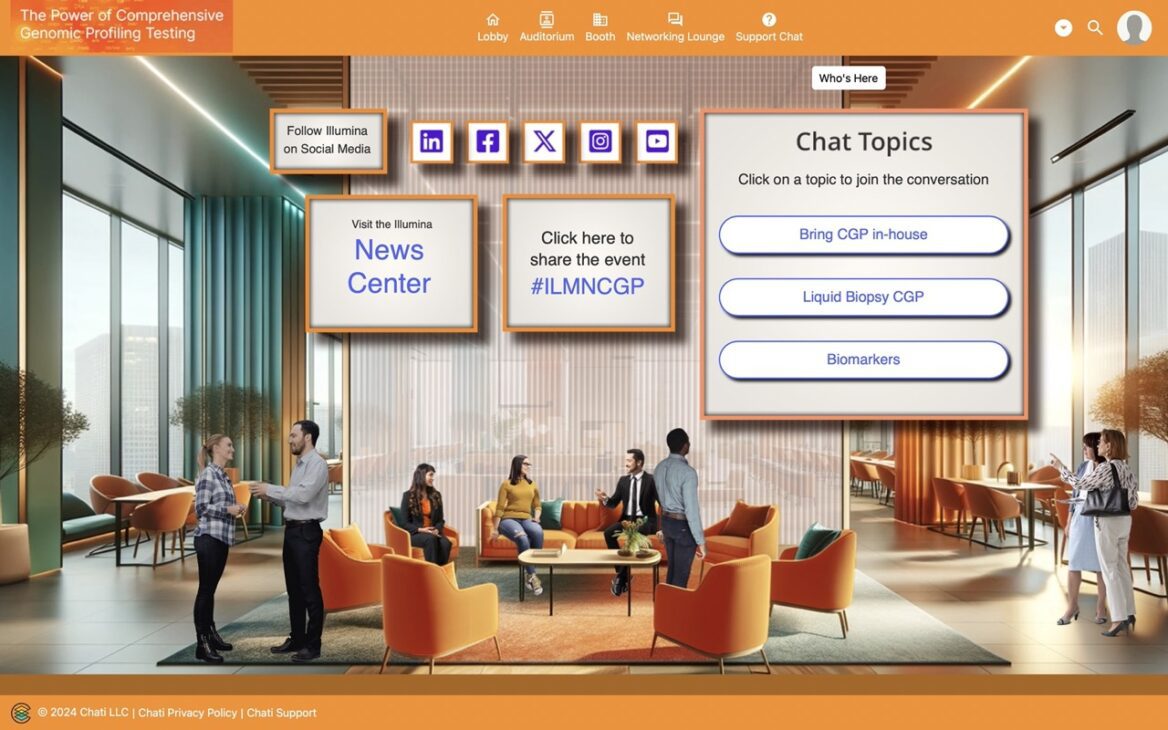The image size is (1168, 730).
Task: Visit the Illumina News Center banner
Action: (390, 263)
